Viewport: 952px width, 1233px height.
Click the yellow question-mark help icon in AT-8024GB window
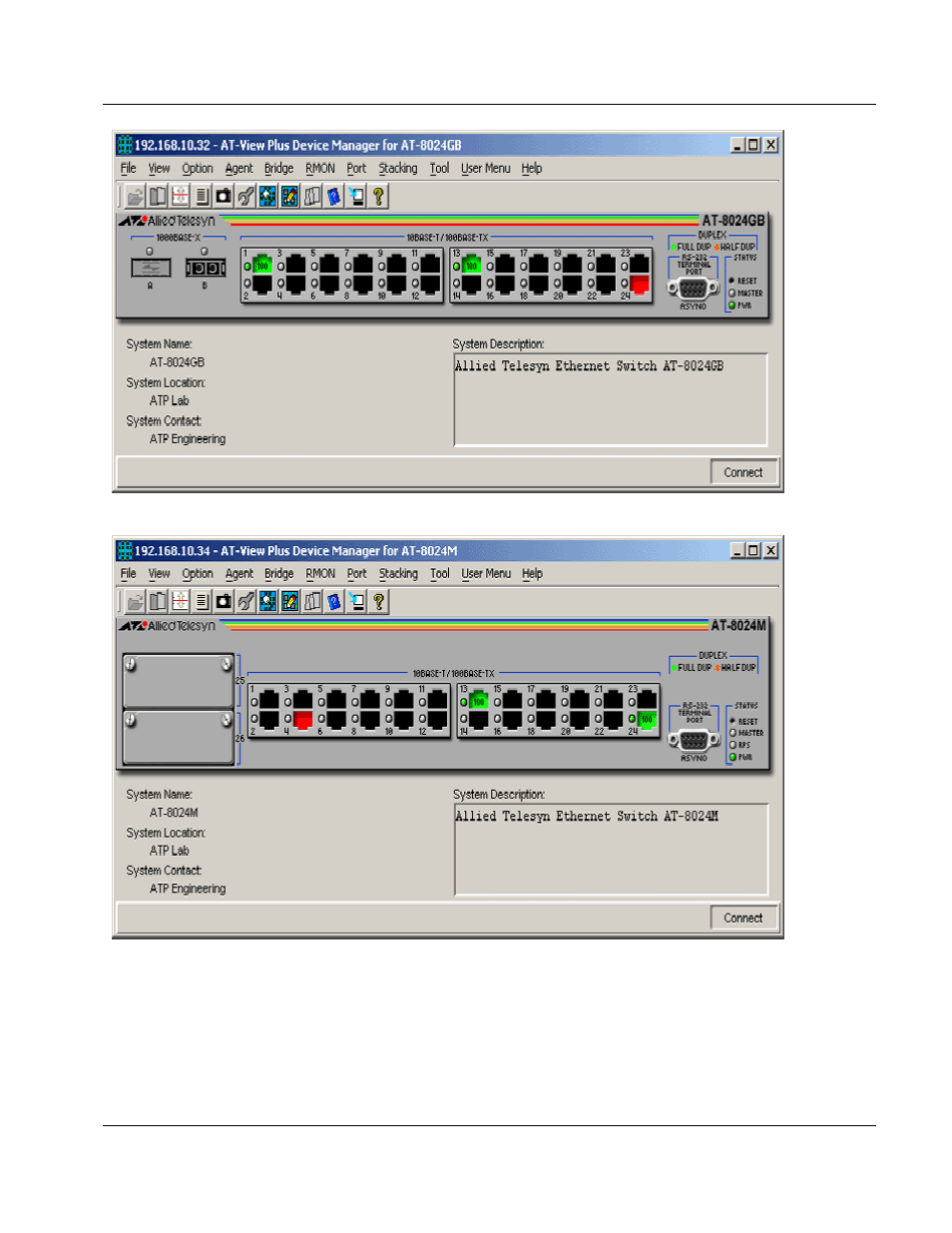tap(378, 197)
